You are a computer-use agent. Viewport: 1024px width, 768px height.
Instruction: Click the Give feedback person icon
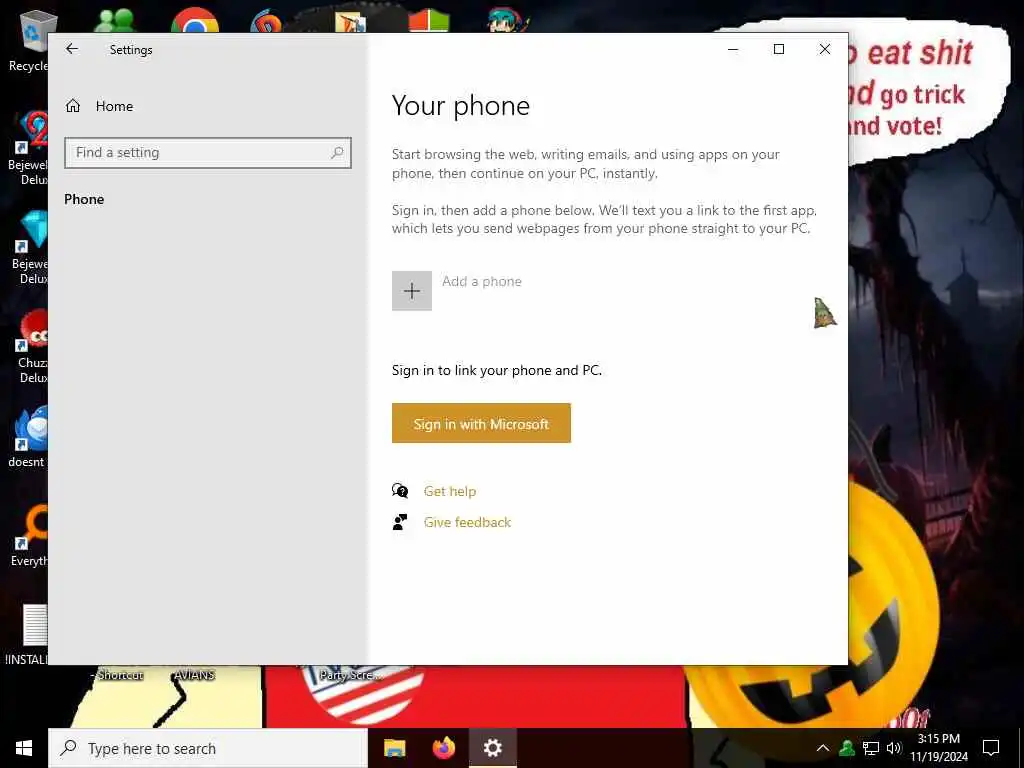point(400,522)
